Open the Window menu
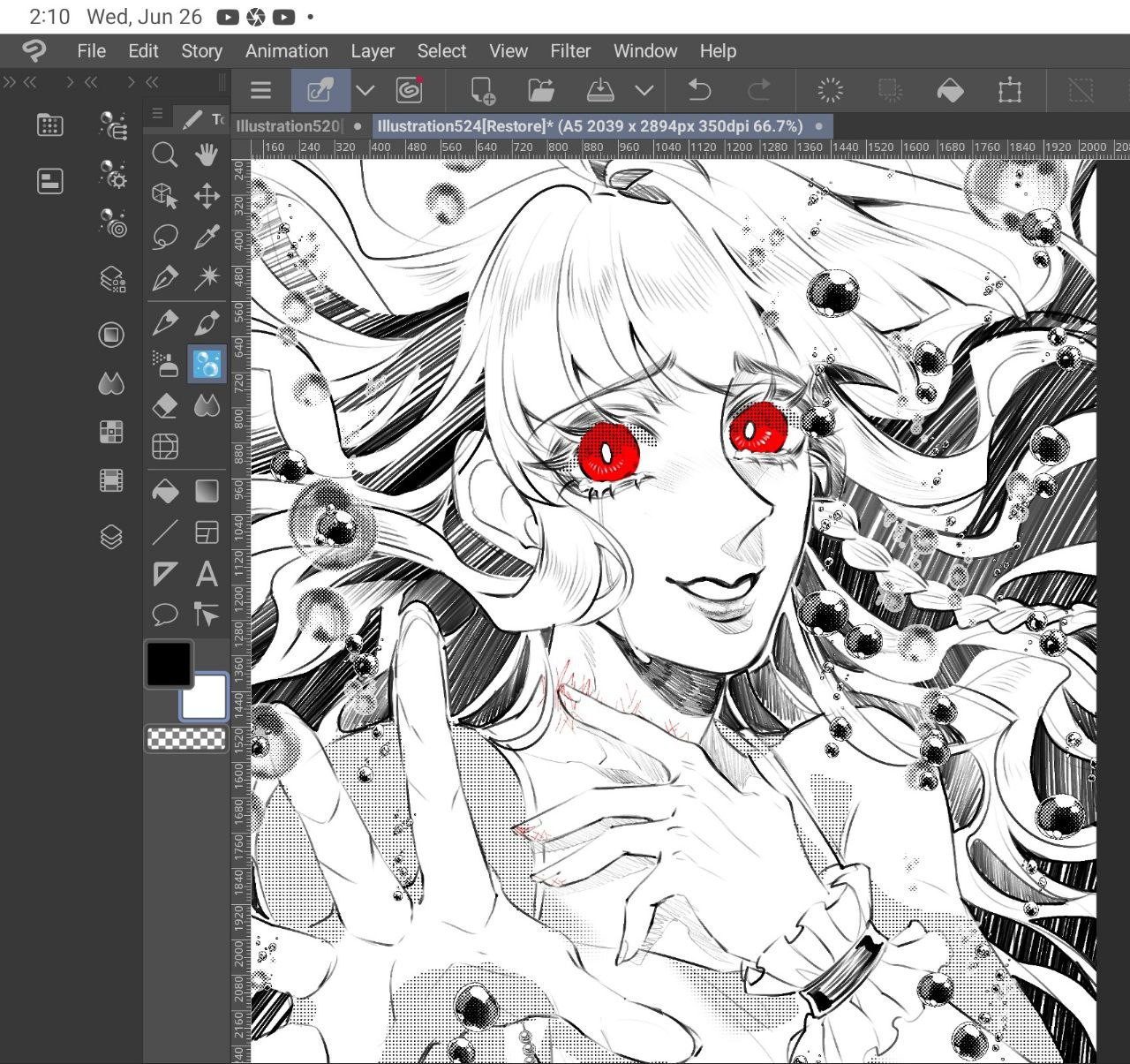 click(x=645, y=51)
